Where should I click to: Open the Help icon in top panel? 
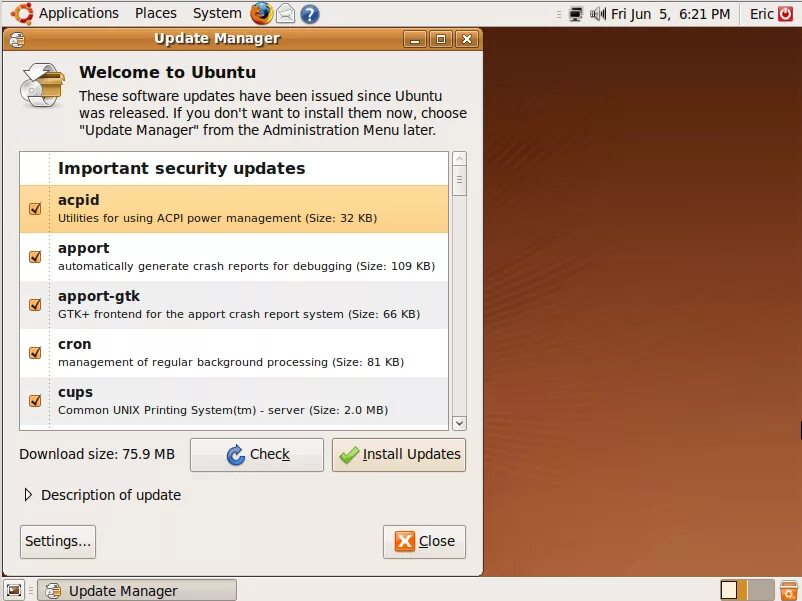[309, 14]
